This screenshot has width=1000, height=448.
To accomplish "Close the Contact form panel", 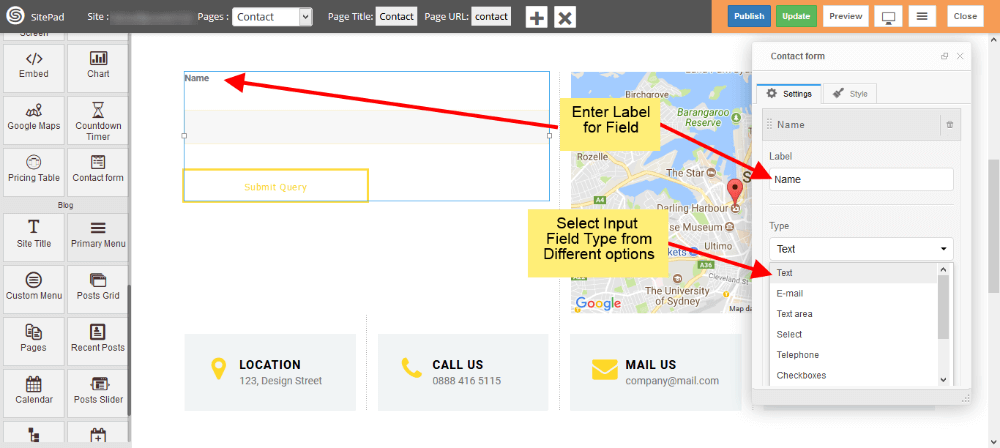I will pyautogui.click(x=960, y=56).
